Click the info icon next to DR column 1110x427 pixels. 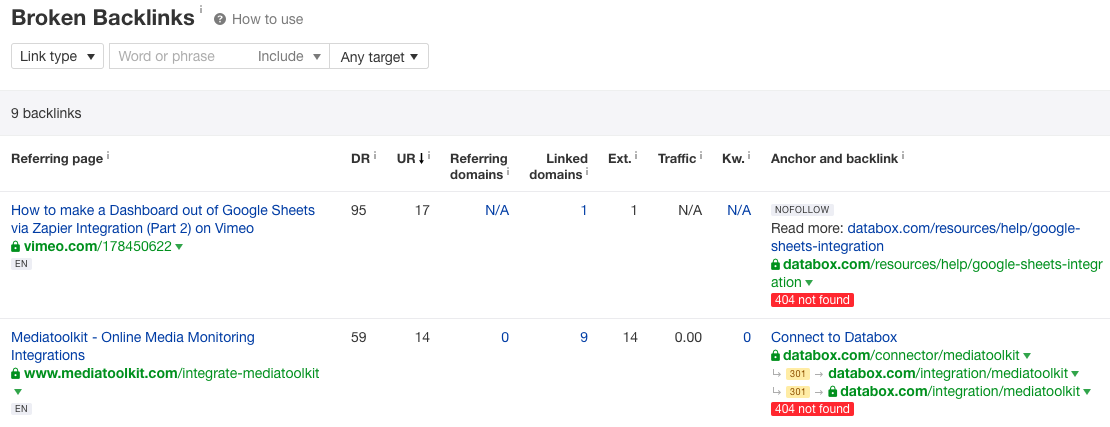coord(375,155)
